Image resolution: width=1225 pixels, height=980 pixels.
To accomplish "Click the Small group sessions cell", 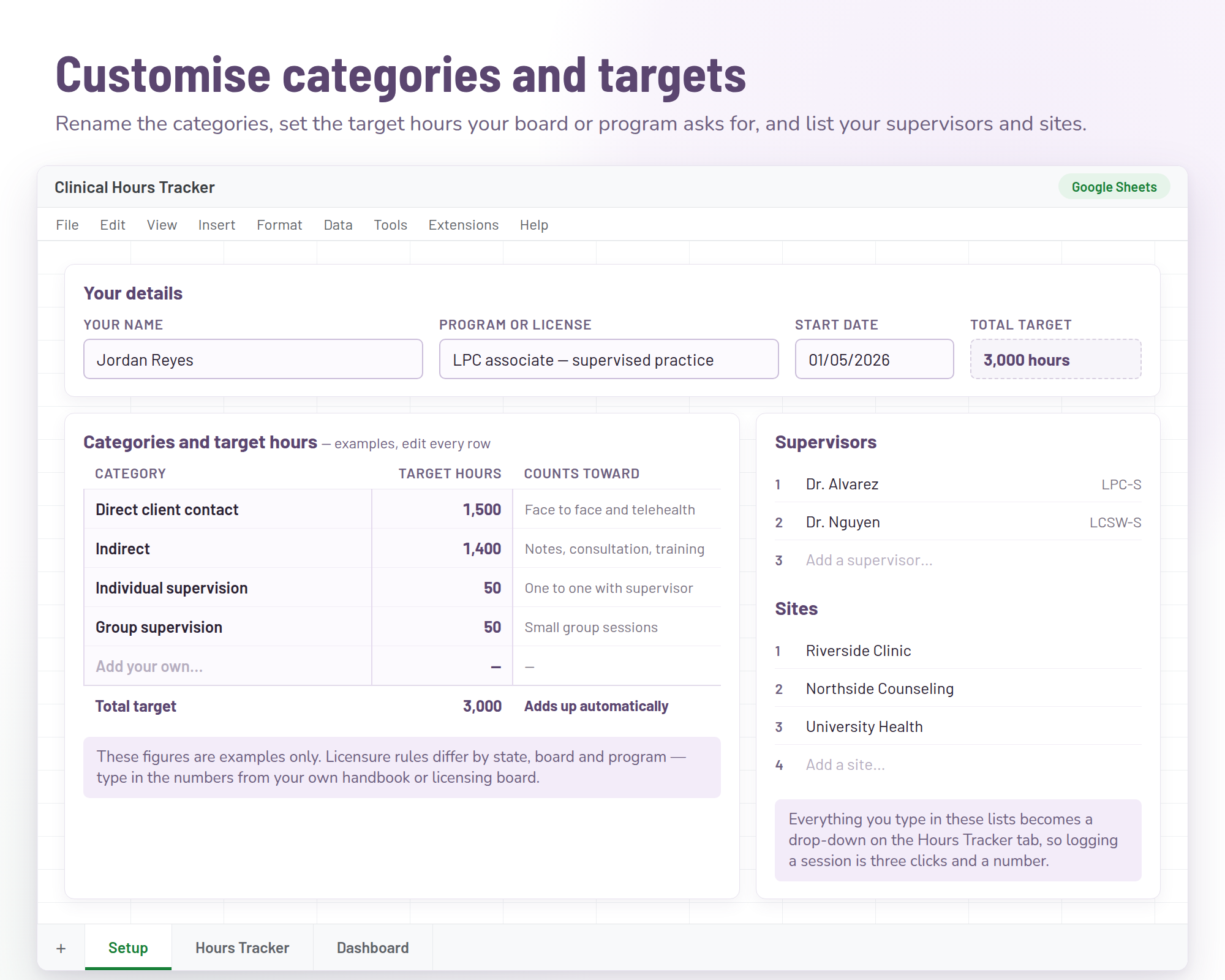I will (x=617, y=627).
